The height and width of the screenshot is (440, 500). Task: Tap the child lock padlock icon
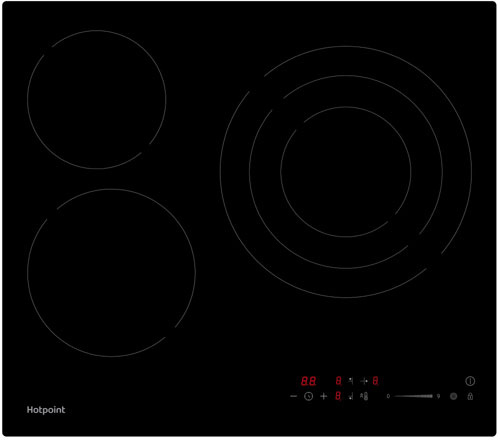point(470,396)
